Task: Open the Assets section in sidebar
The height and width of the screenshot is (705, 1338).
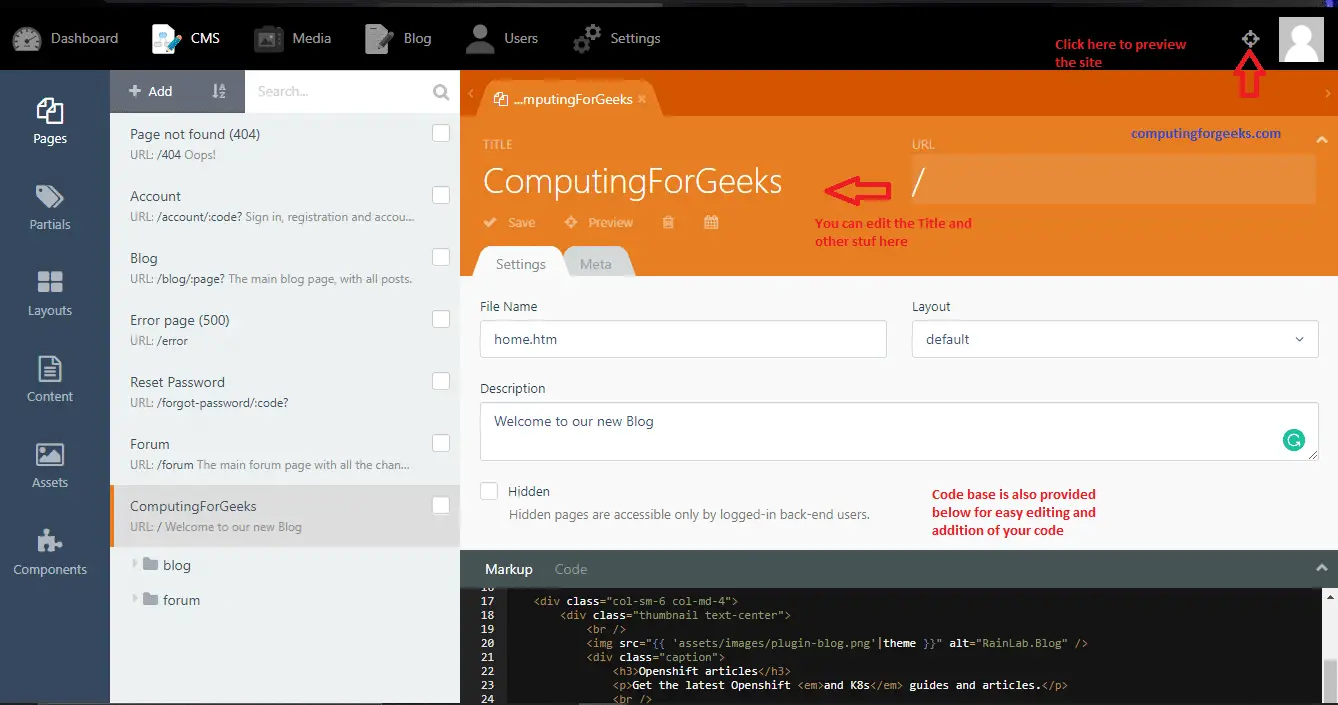Action: [x=50, y=466]
